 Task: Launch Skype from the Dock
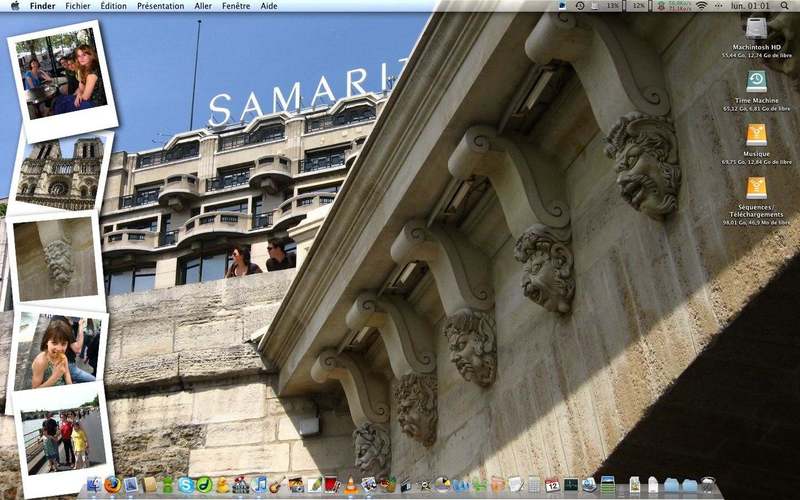tap(186, 485)
